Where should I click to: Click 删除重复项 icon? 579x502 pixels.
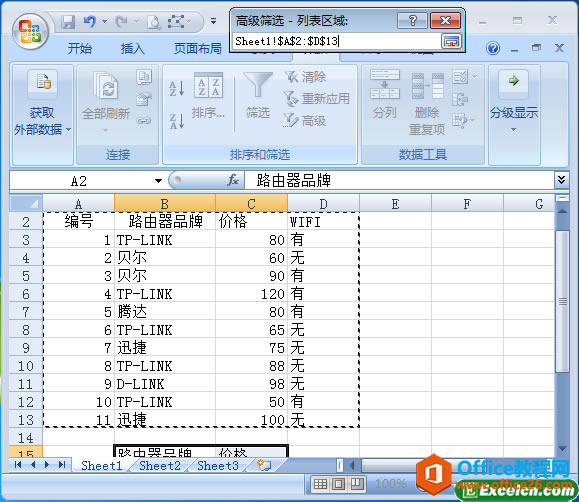click(x=427, y=103)
